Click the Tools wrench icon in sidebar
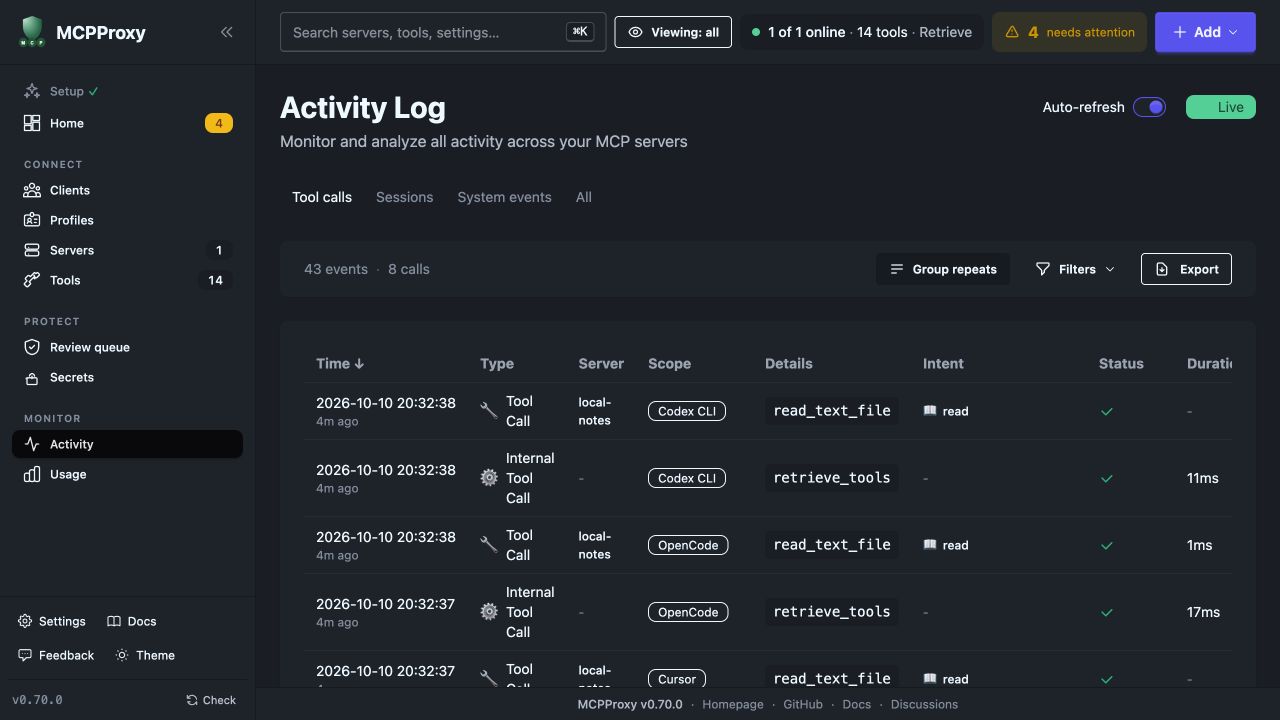This screenshot has height=720, width=1280. pyautogui.click(x=32, y=280)
